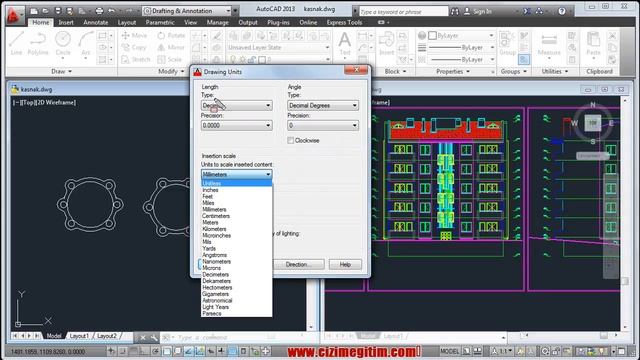Click the Help button in Drawing Units dialog
Viewport: 640px width, 360px height.
pyautogui.click(x=345, y=264)
